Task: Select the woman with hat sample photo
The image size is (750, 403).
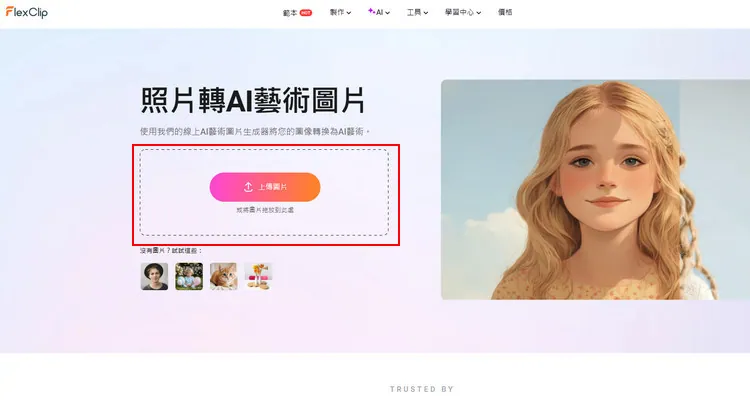Action: pyautogui.click(x=154, y=276)
